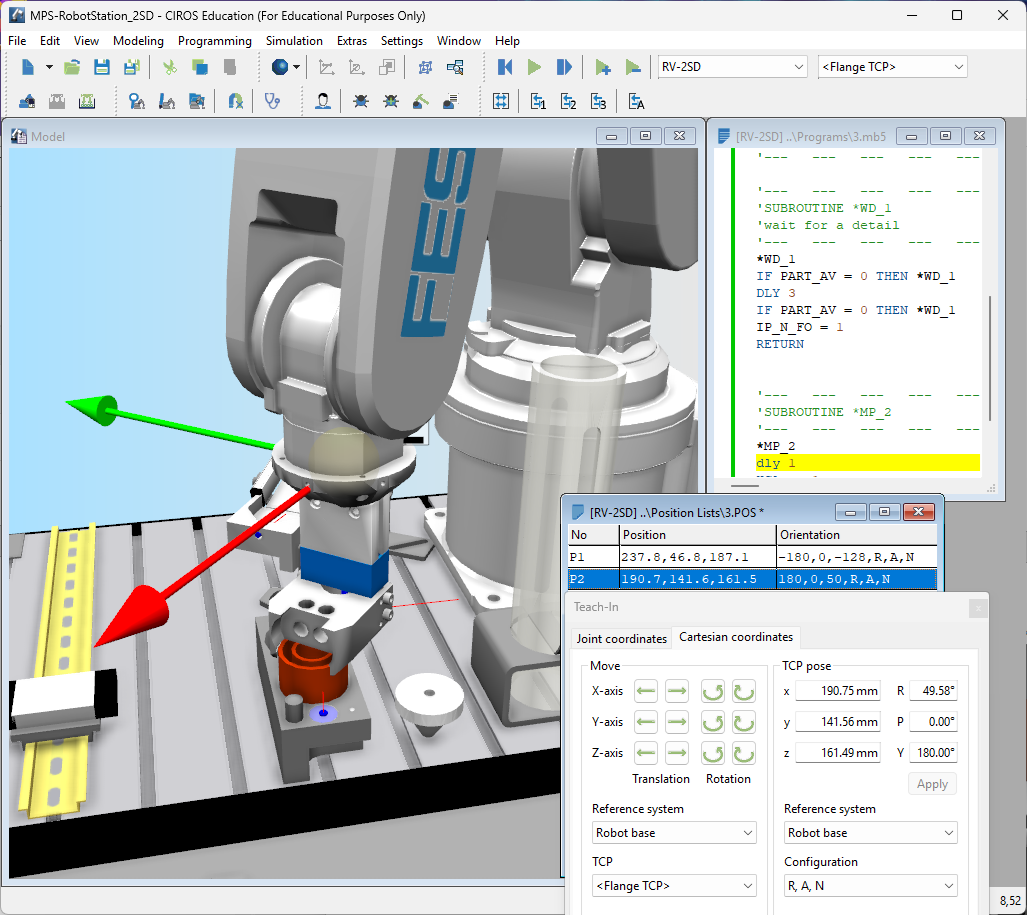1027x915 pixels.
Task: Select position row P1 in position list
Action: tap(752, 557)
